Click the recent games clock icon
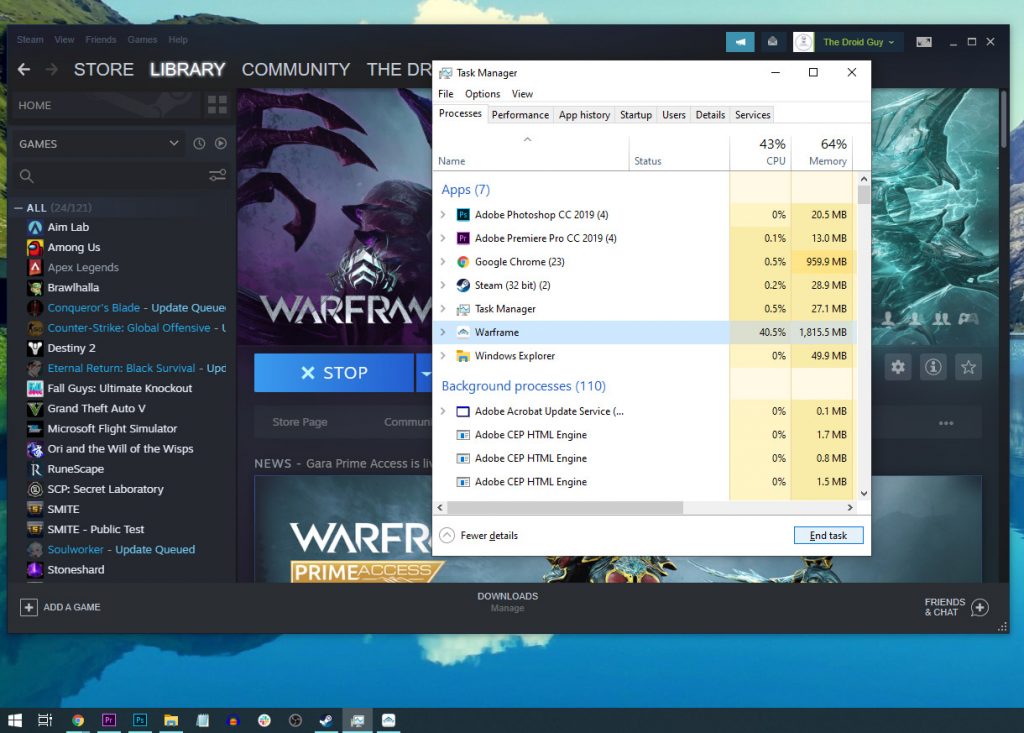This screenshot has width=1024, height=733. pos(199,144)
